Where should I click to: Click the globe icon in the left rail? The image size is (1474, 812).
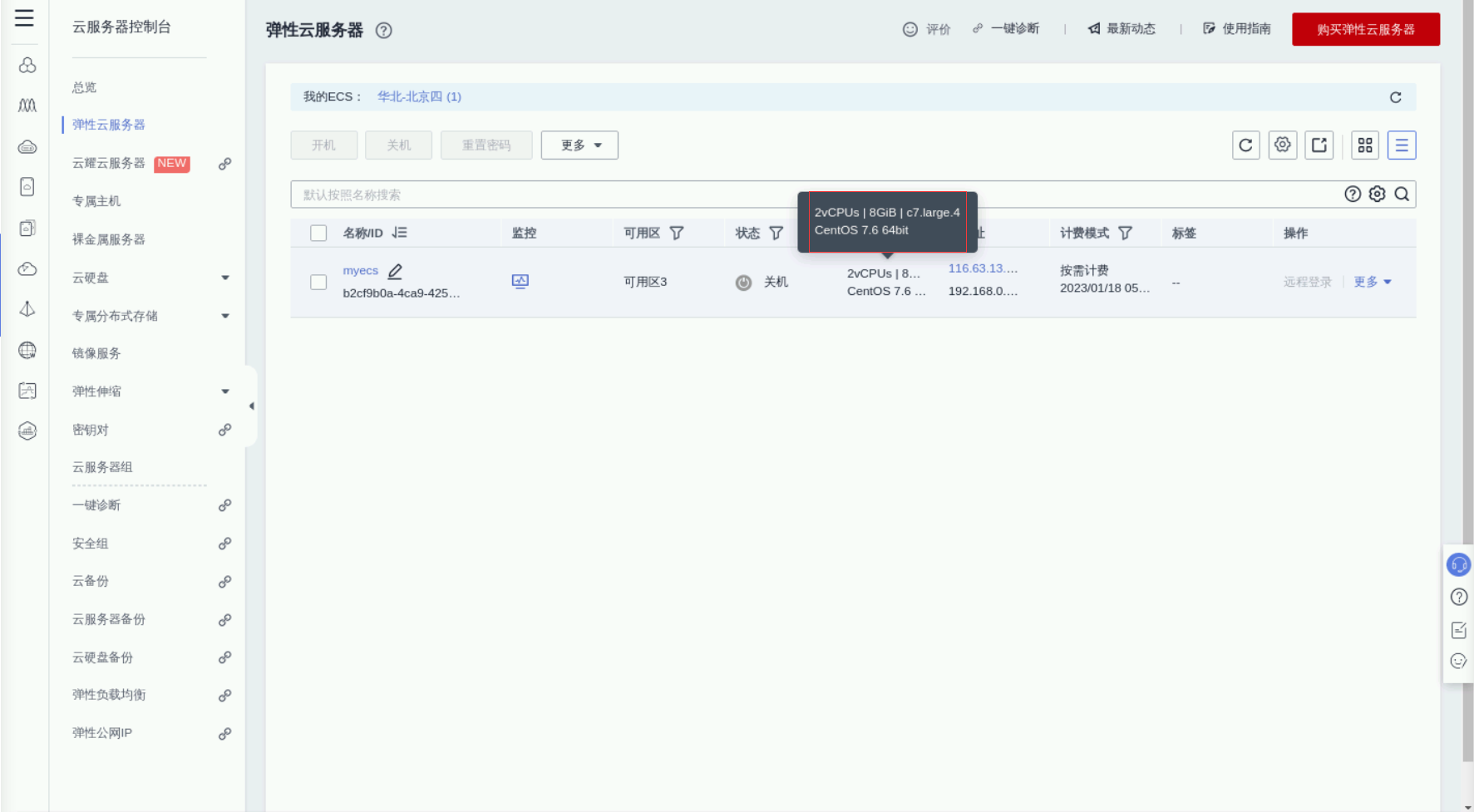[27, 350]
